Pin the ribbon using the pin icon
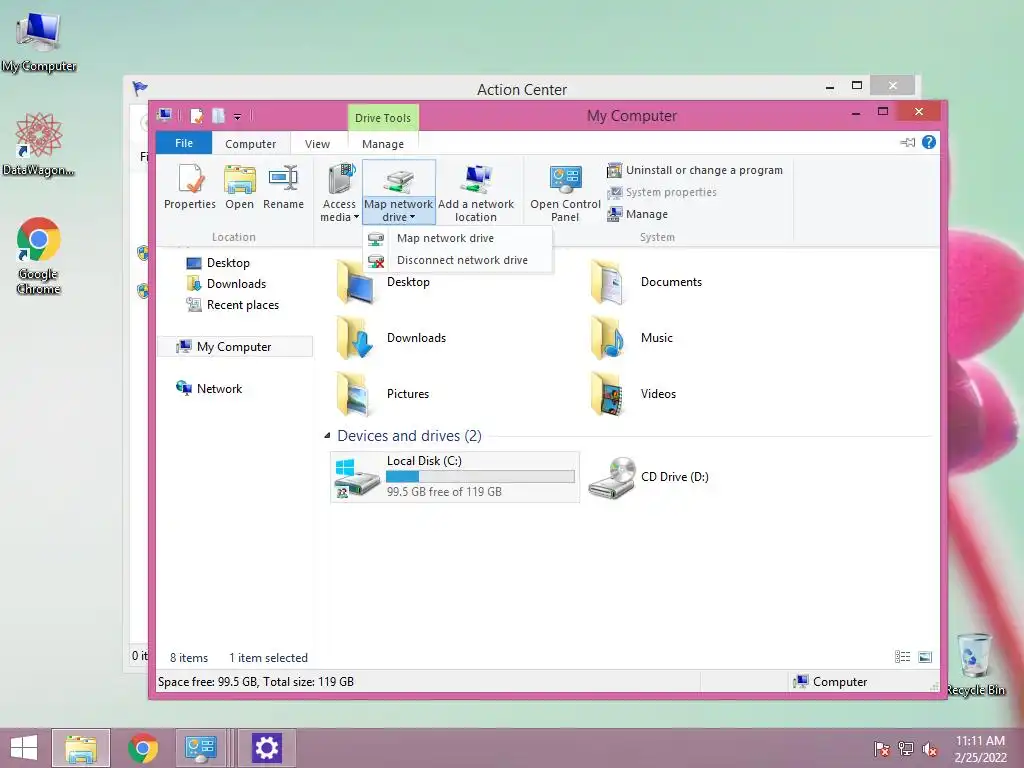The height and width of the screenshot is (768, 1024). 907,142
